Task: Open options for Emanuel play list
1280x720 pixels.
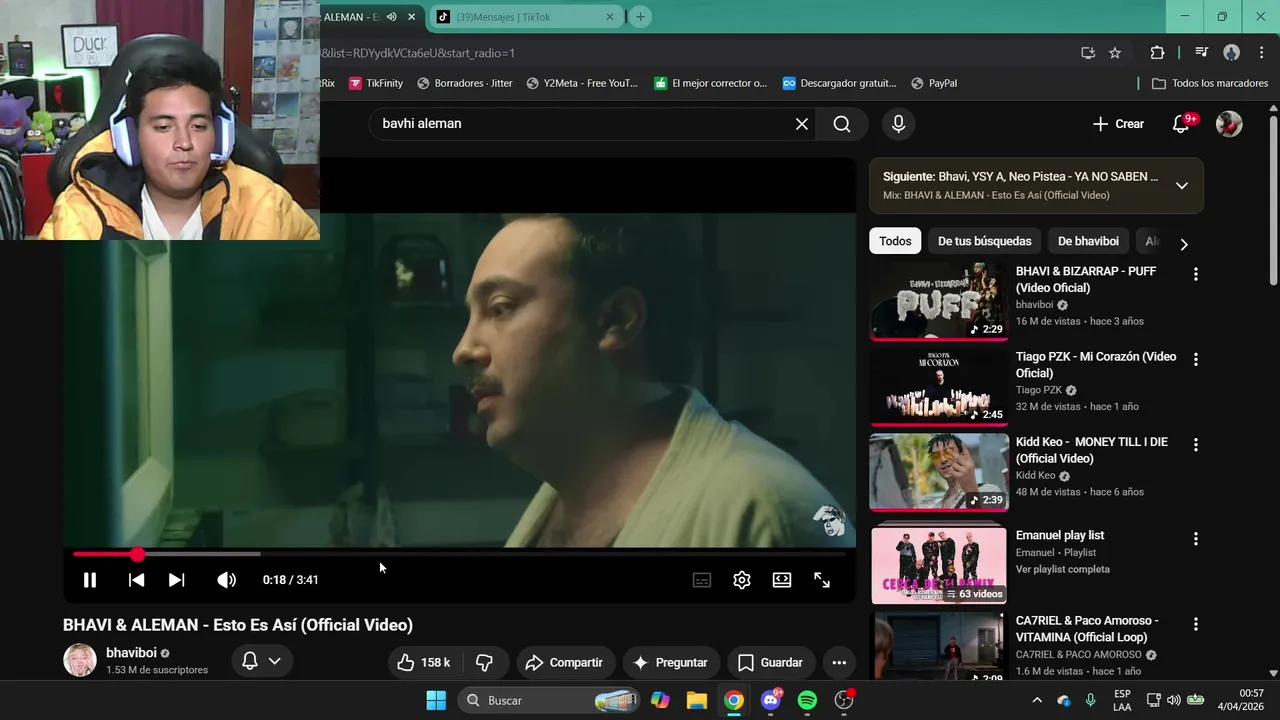Action: (x=1195, y=539)
